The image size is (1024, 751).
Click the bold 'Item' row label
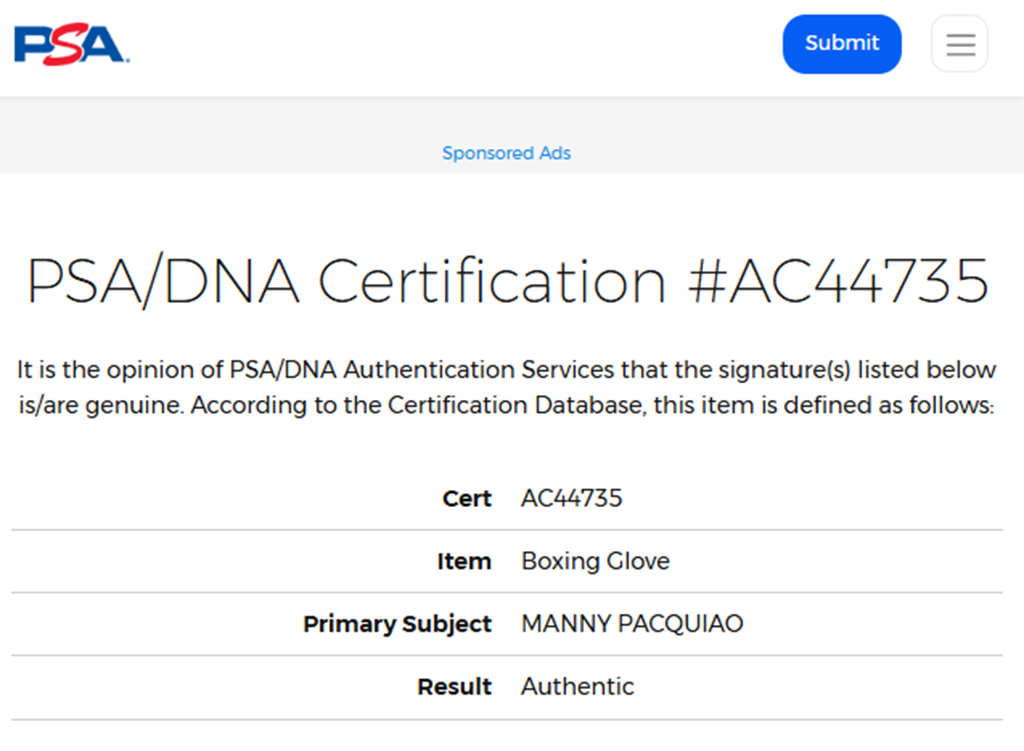tap(464, 561)
